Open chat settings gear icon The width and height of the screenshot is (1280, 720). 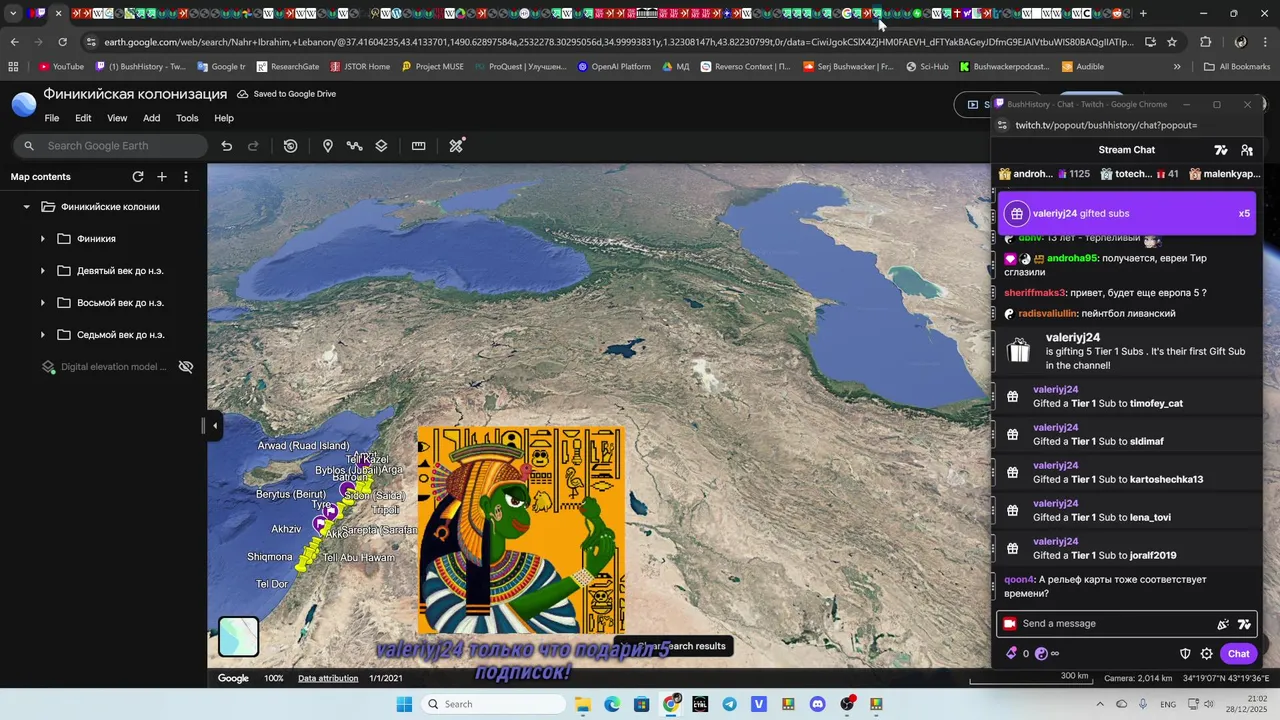[1207, 654]
